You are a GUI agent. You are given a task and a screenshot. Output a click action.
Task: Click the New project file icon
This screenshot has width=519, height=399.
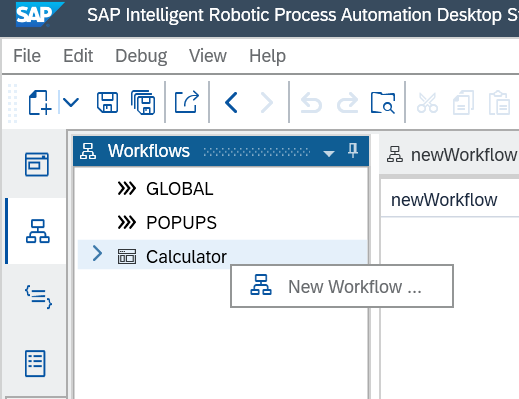[40, 102]
